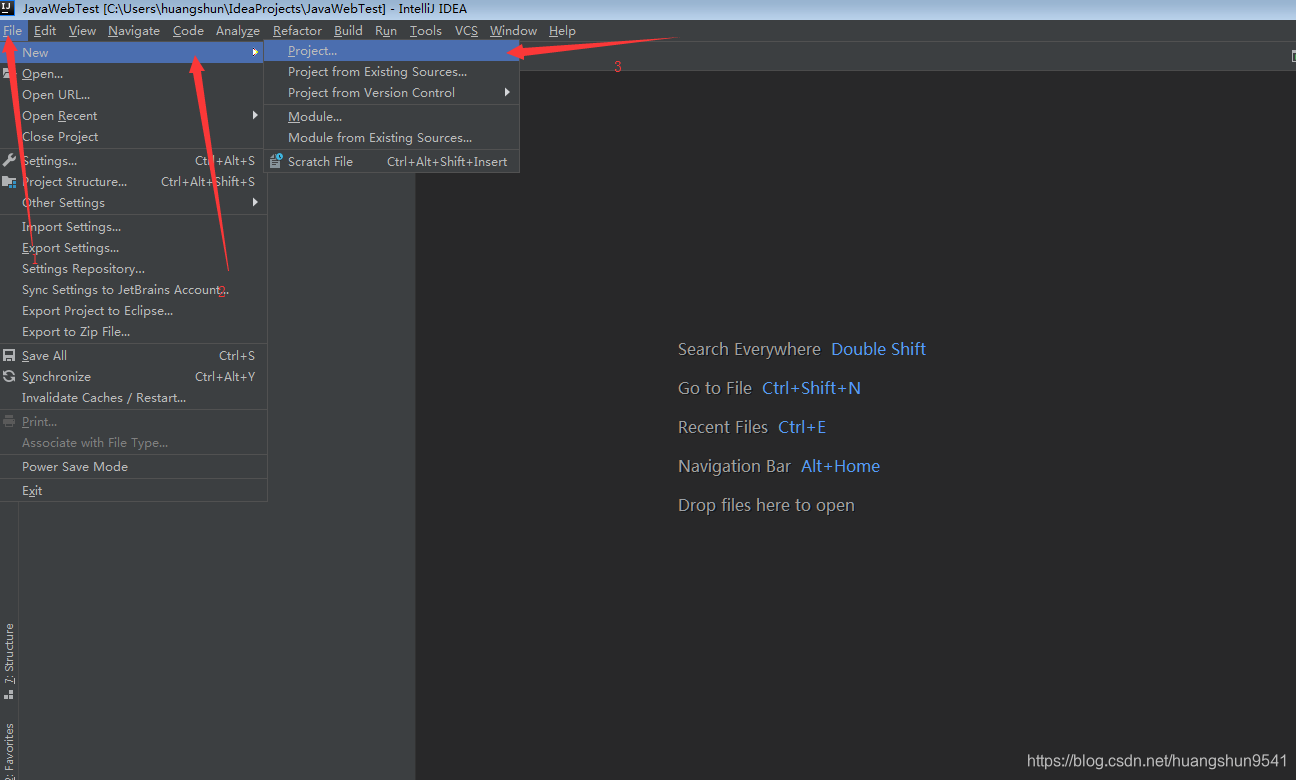The image size is (1296, 780).
Task: Click the IntelliJ IDEA title bar icon
Action: point(8,8)
